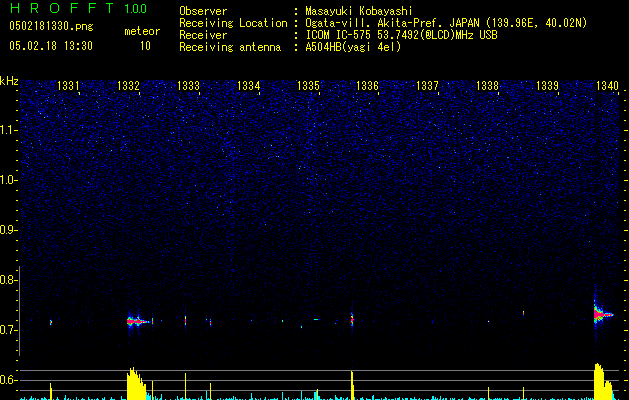Image resolution: width=629 pixels, height=400 pixels.
Task: Click the 1332 time marker
Action: tap(128, 86)
